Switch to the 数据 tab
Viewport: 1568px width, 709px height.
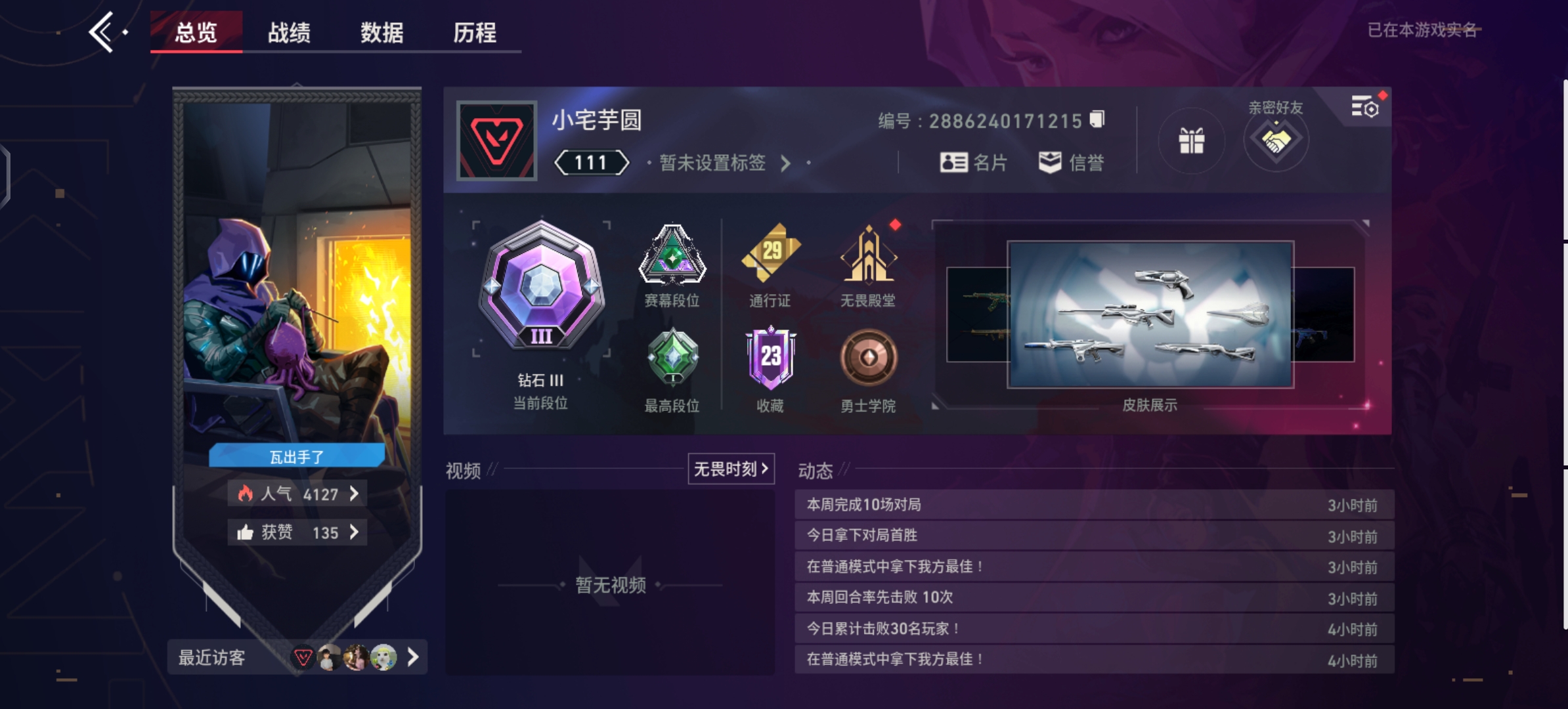pos(382,32)
